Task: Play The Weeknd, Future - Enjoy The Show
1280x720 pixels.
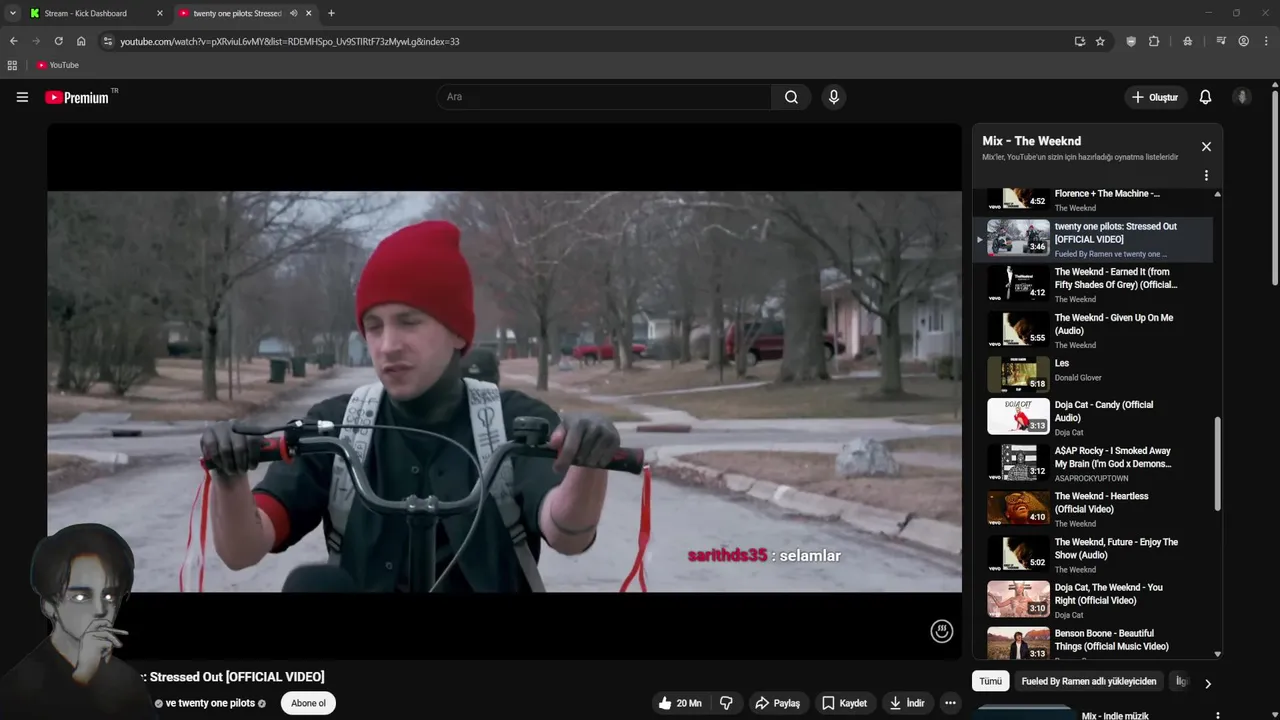Action: coord(1095,555)
